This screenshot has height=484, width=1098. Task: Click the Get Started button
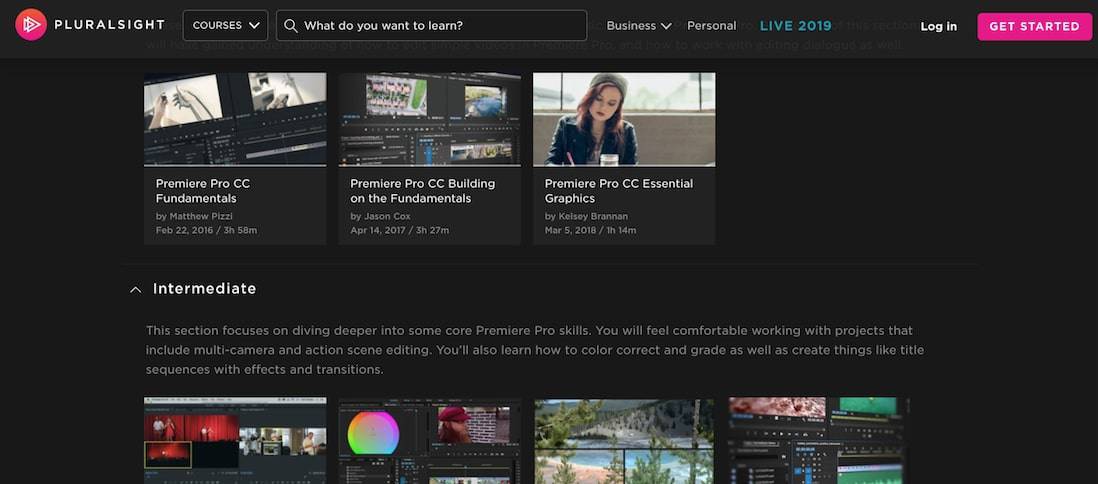[1034, 27]
